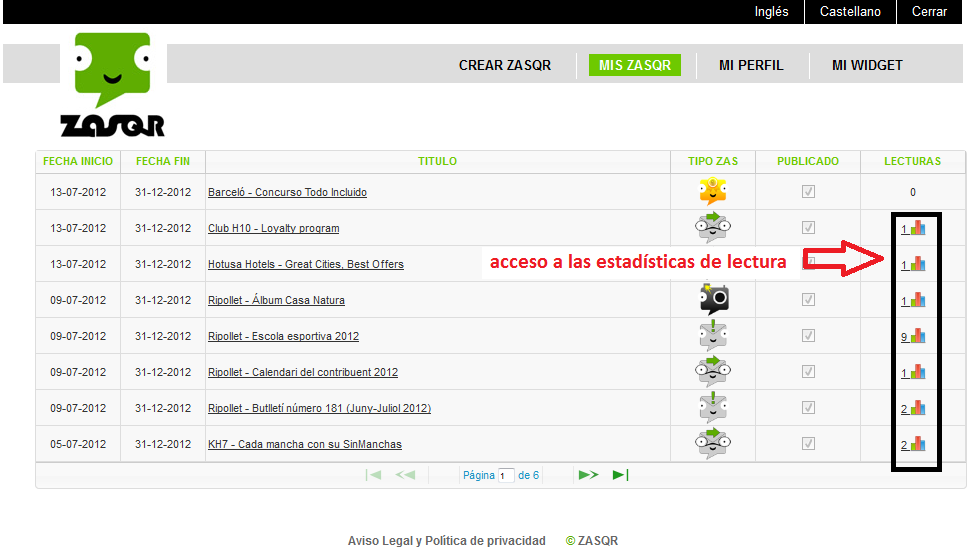Click the page number input field
Image resolution: width=971 pixels, height=557 pixels.
click(506, 475)
